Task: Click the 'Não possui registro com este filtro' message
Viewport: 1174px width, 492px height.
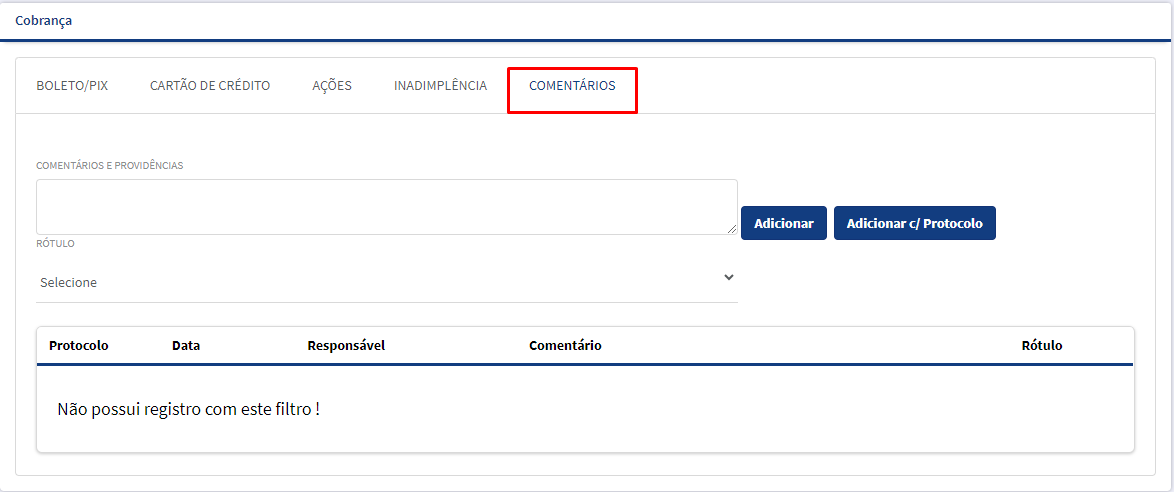Action: [189, 410]
